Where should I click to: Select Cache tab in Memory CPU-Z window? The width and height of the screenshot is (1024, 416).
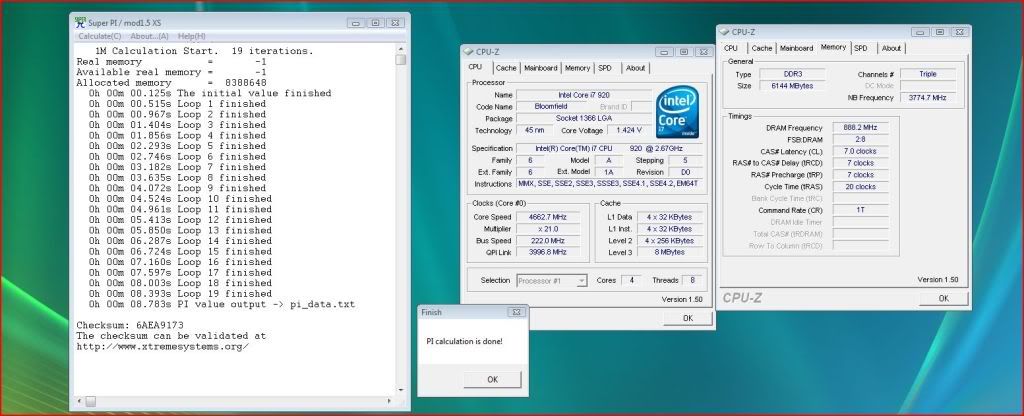click(x=761, y=48)
